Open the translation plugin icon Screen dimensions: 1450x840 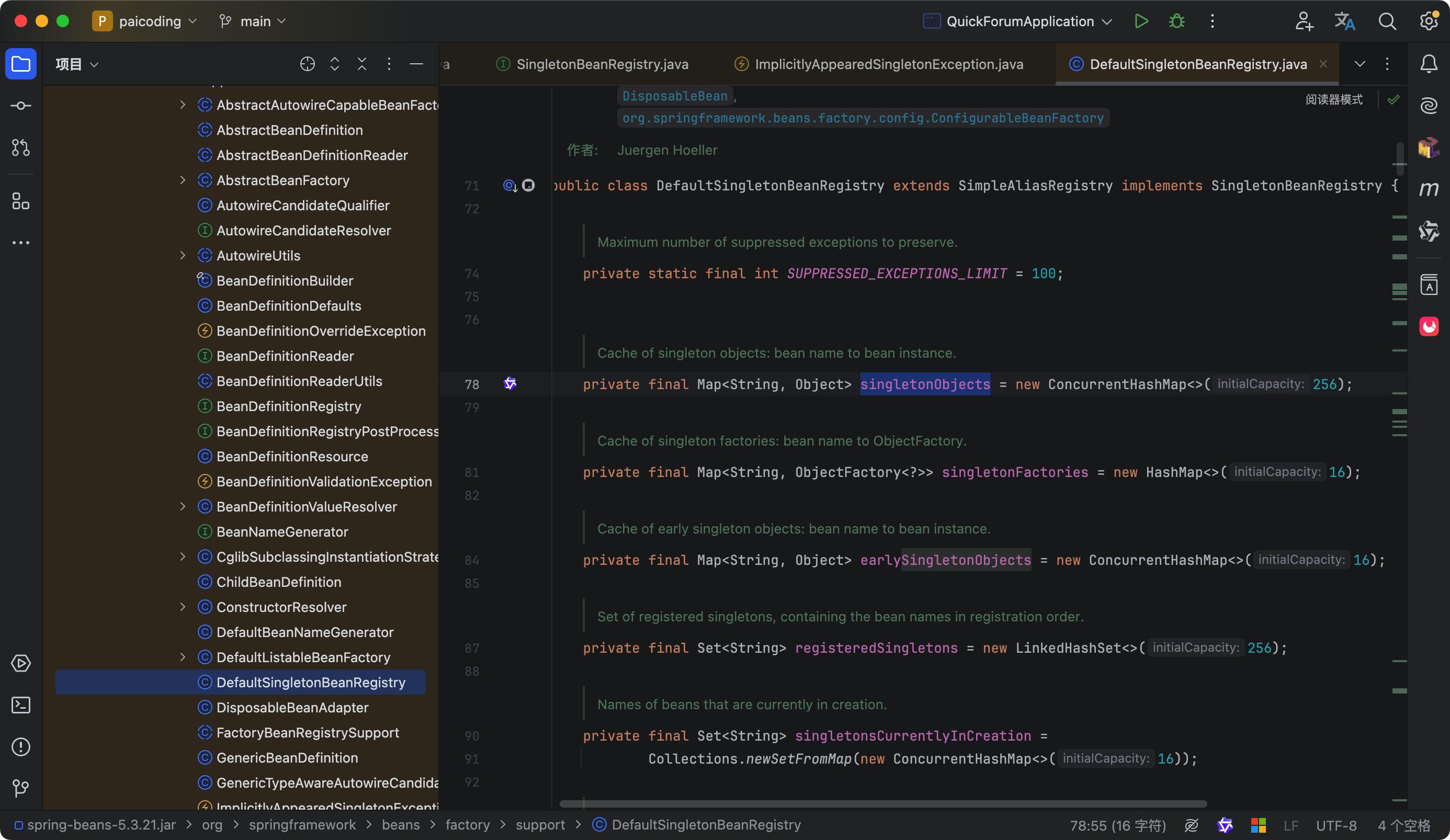click(1345, 21)
